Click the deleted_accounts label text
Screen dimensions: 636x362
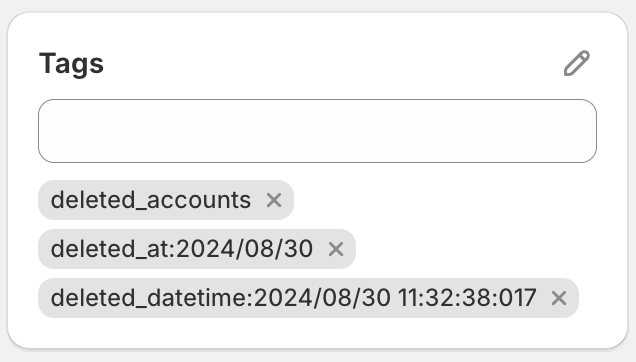pos(150,200)
